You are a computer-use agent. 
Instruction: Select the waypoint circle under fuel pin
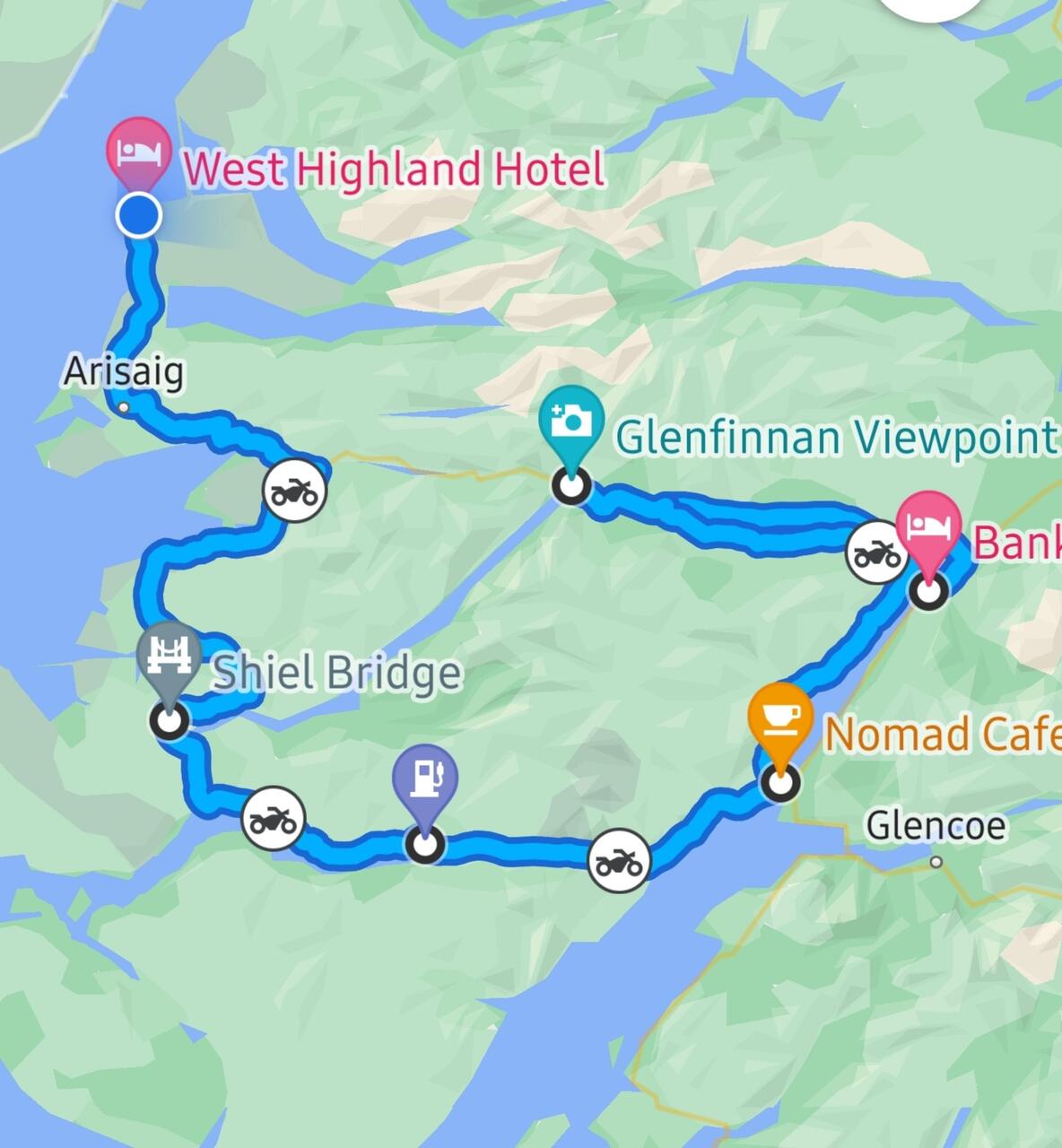click(x=424, y=844)
